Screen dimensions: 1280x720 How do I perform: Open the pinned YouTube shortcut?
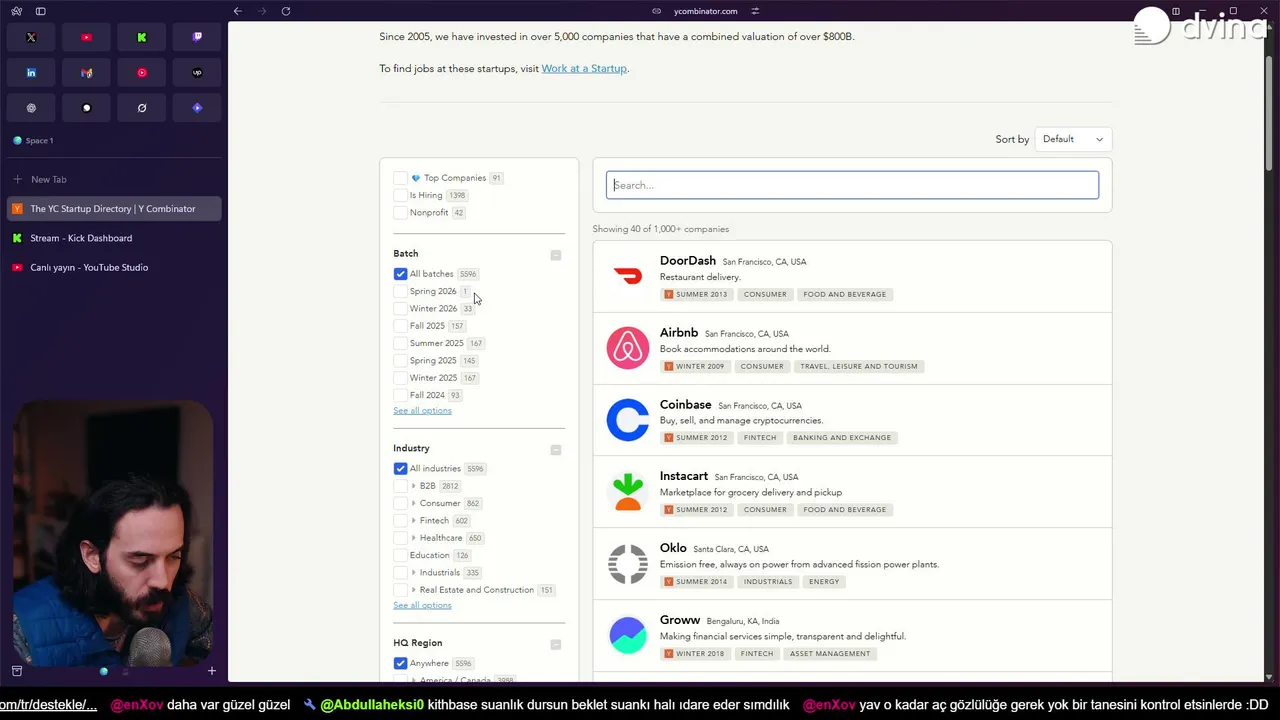[x=86, y=37]
